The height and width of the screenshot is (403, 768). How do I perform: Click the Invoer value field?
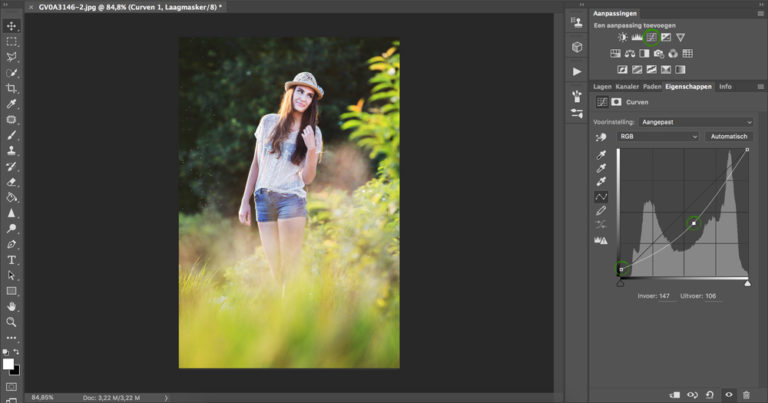point(664,296)
